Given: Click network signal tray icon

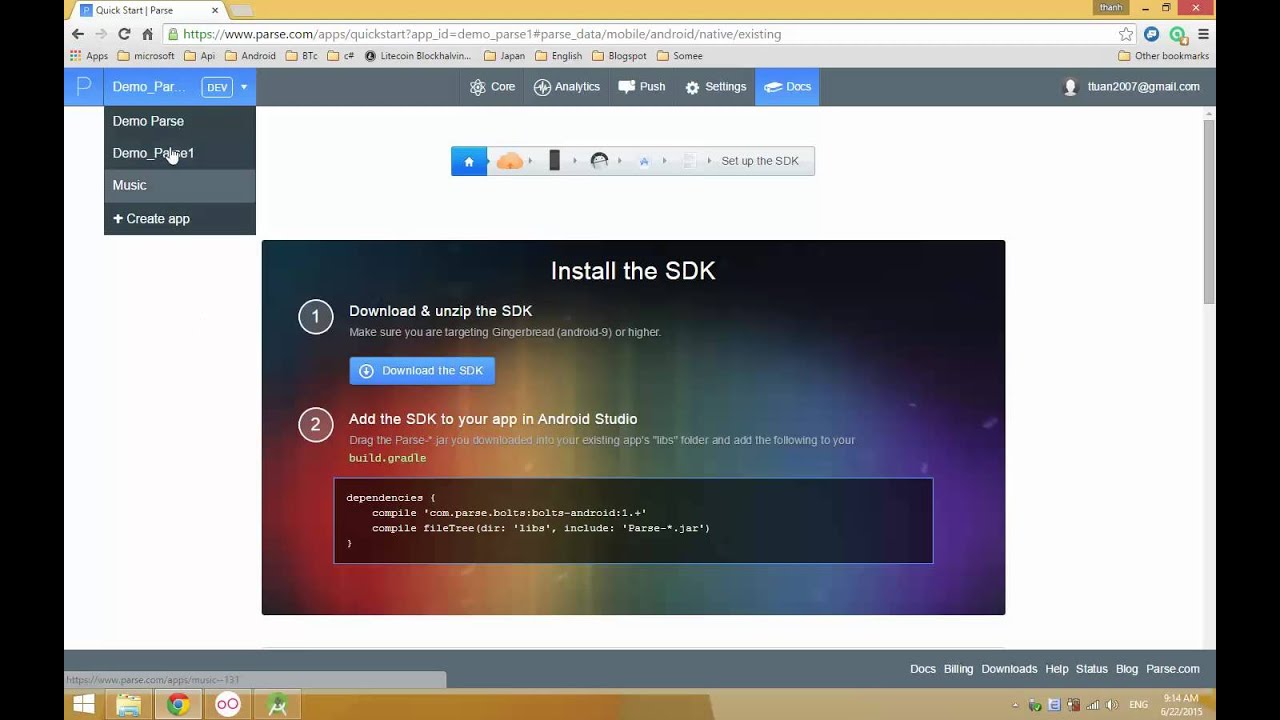Looking at the screenshot, I should [x=1093, y=705].
